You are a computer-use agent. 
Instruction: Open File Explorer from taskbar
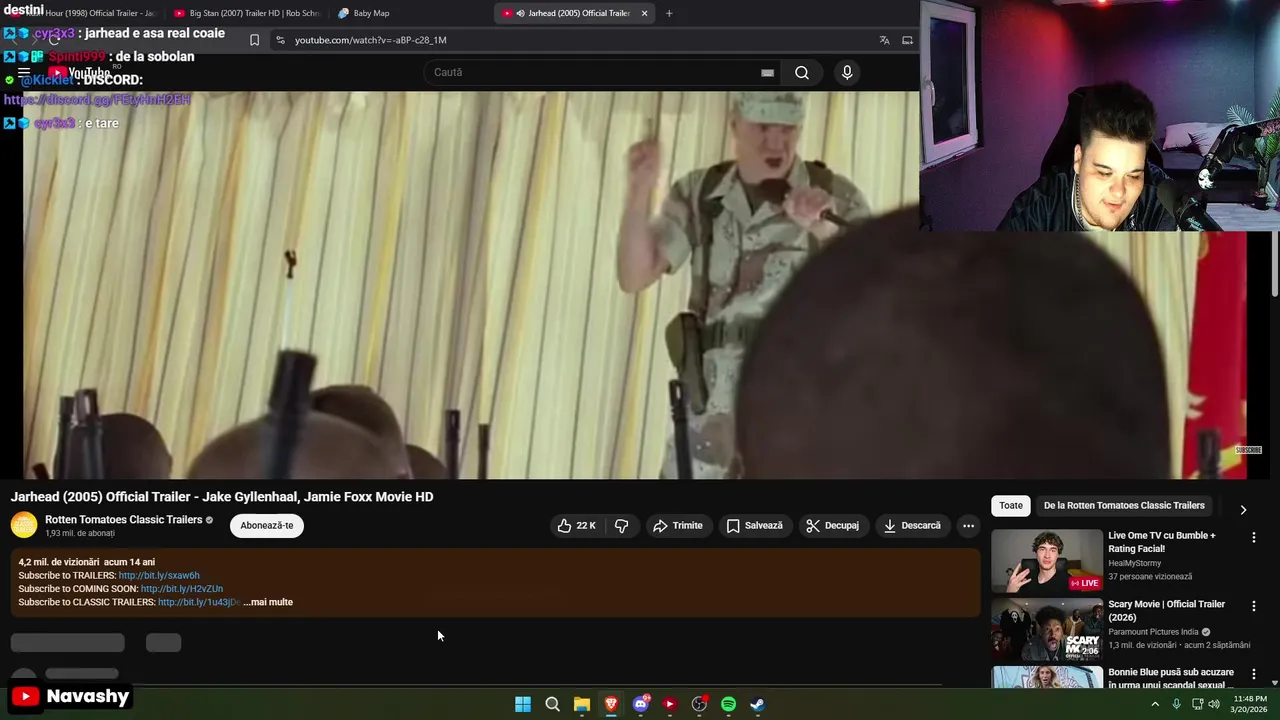point(582,704)
